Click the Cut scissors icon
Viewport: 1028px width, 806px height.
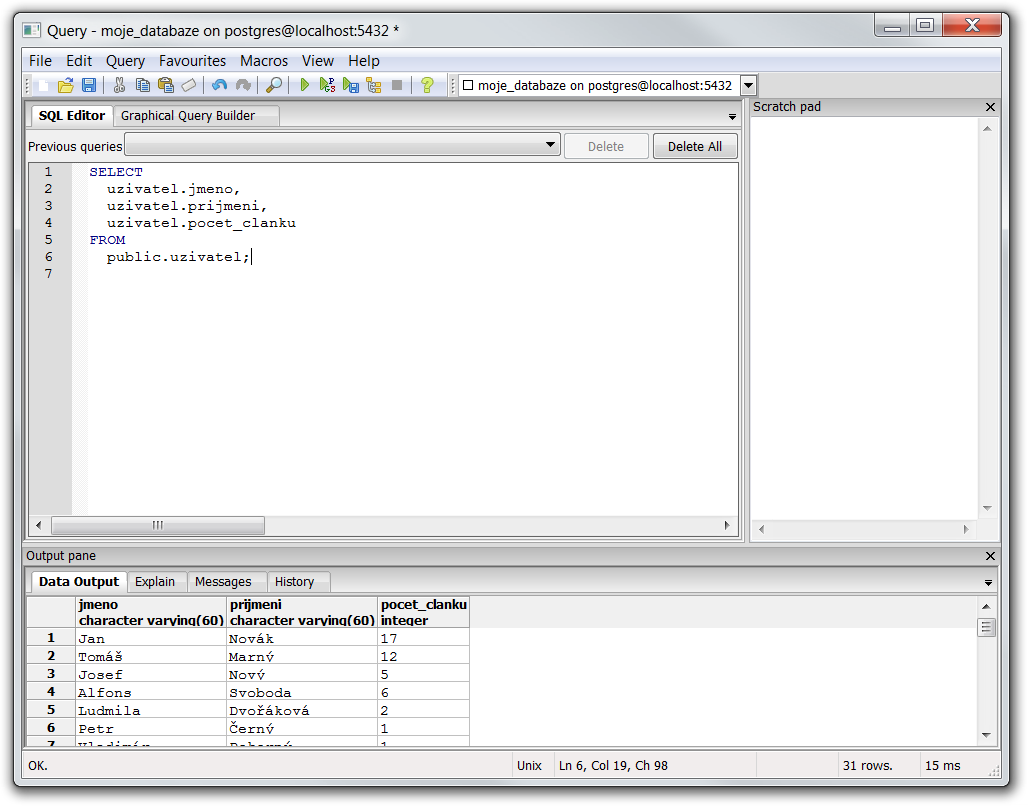tap(119, 86)
